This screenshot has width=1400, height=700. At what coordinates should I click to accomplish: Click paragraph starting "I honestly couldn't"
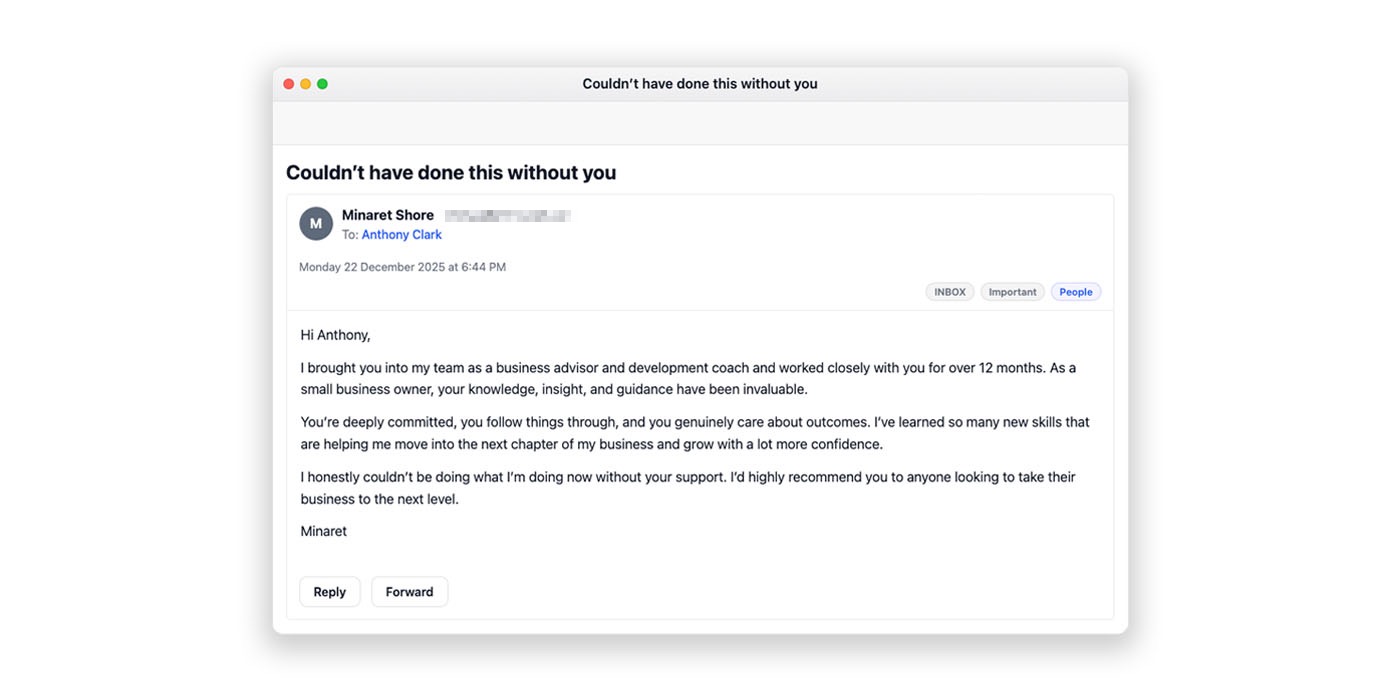688,488
